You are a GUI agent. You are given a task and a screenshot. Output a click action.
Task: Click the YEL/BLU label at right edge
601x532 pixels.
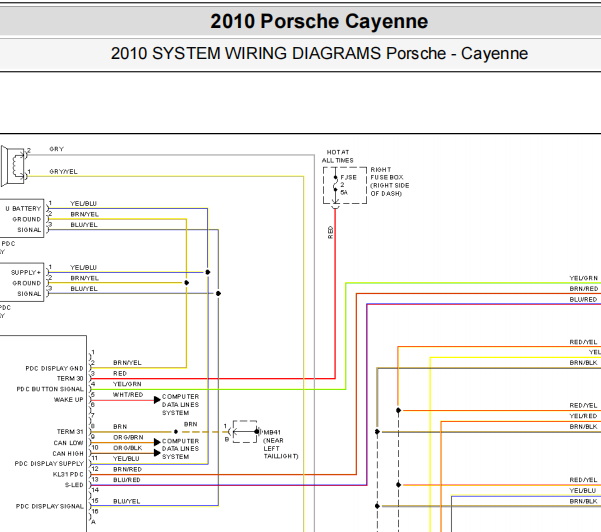click(x=583, y=491)
